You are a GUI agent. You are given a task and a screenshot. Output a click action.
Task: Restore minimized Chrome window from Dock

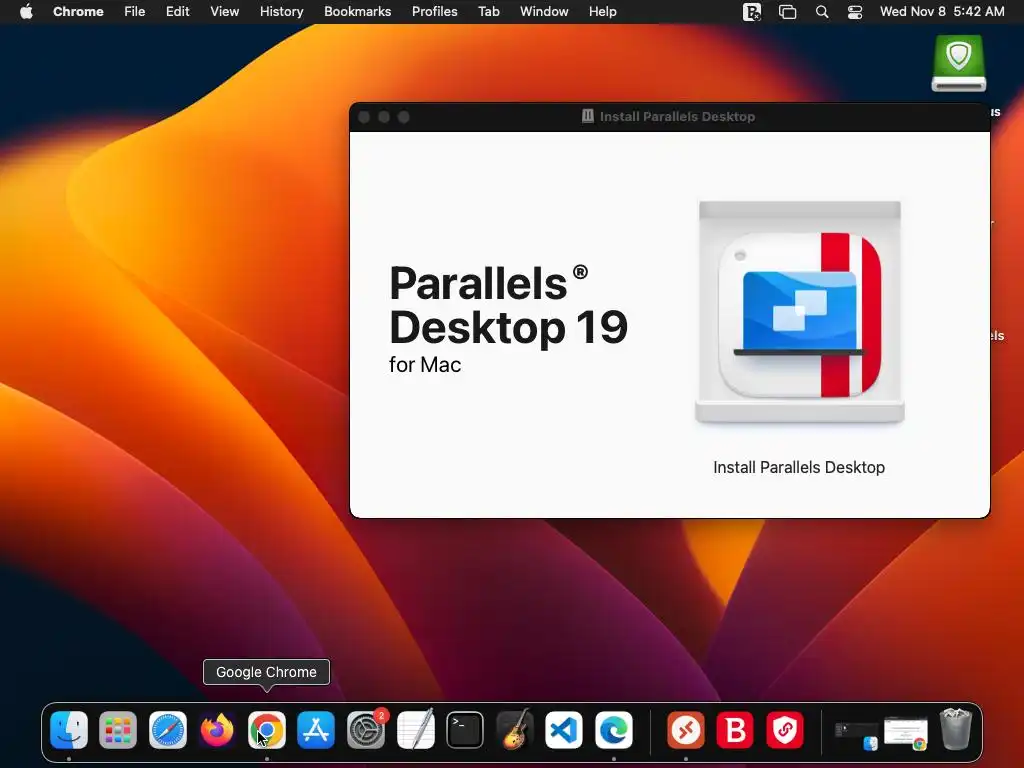tap(906, 733)
